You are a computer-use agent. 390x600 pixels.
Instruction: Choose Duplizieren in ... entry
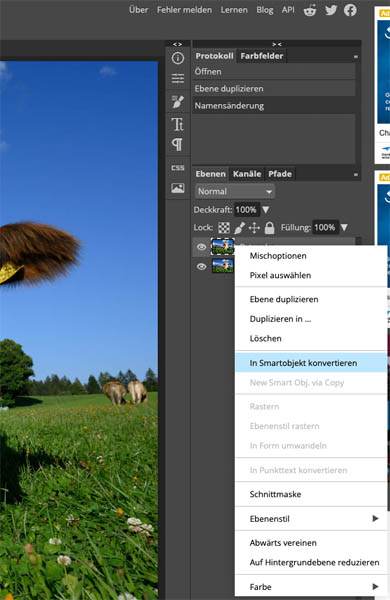pos(311,319)
